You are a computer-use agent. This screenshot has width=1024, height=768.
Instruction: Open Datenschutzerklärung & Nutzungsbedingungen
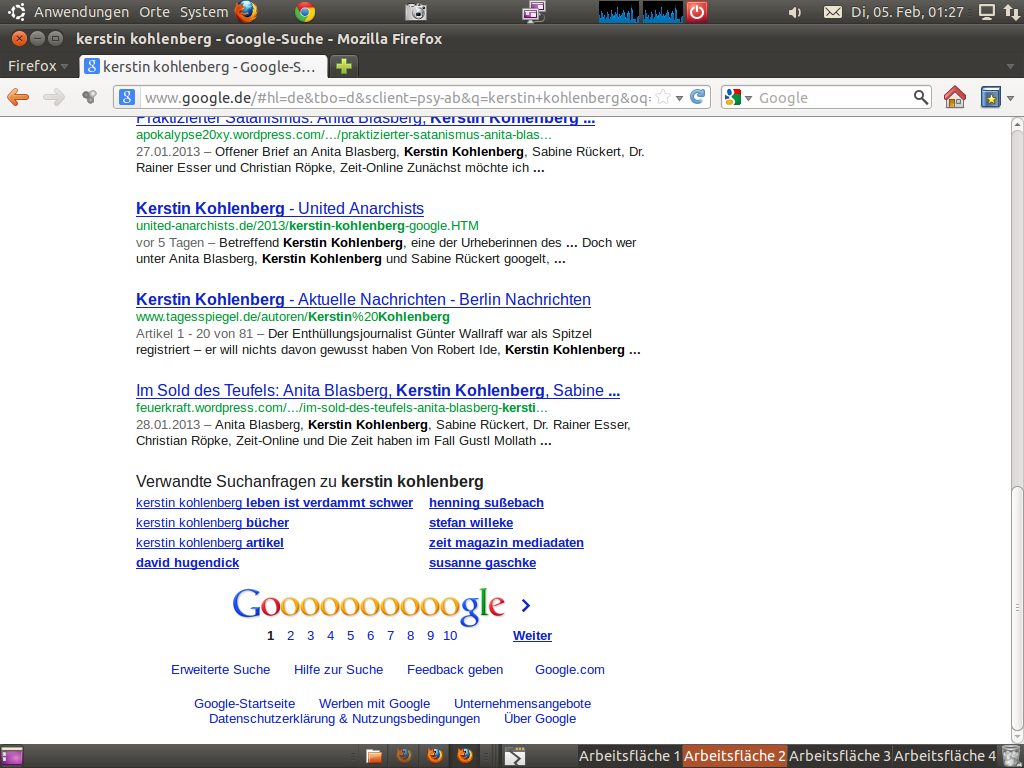coord(344,718)
